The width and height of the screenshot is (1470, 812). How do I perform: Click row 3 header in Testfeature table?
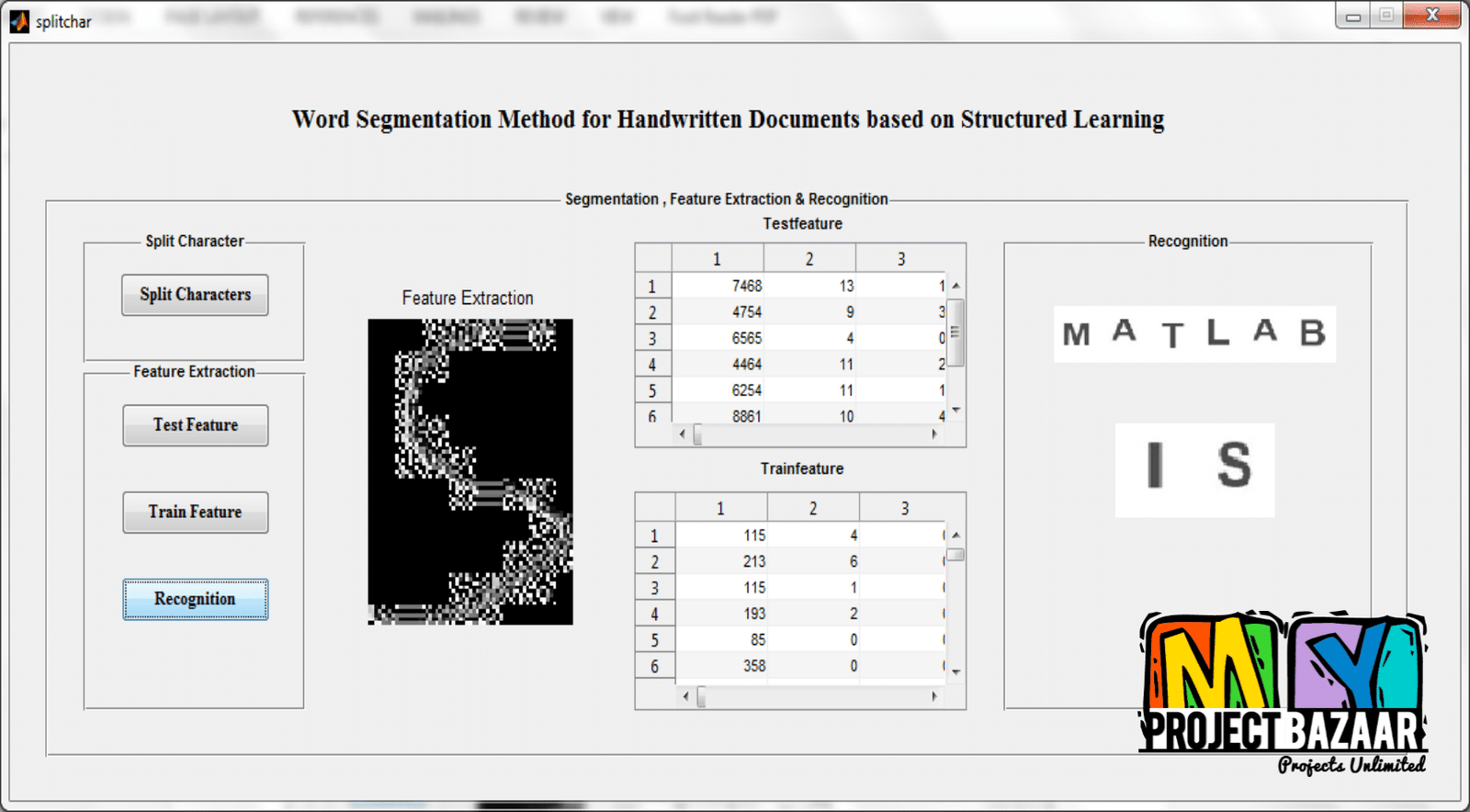point(653,339)
